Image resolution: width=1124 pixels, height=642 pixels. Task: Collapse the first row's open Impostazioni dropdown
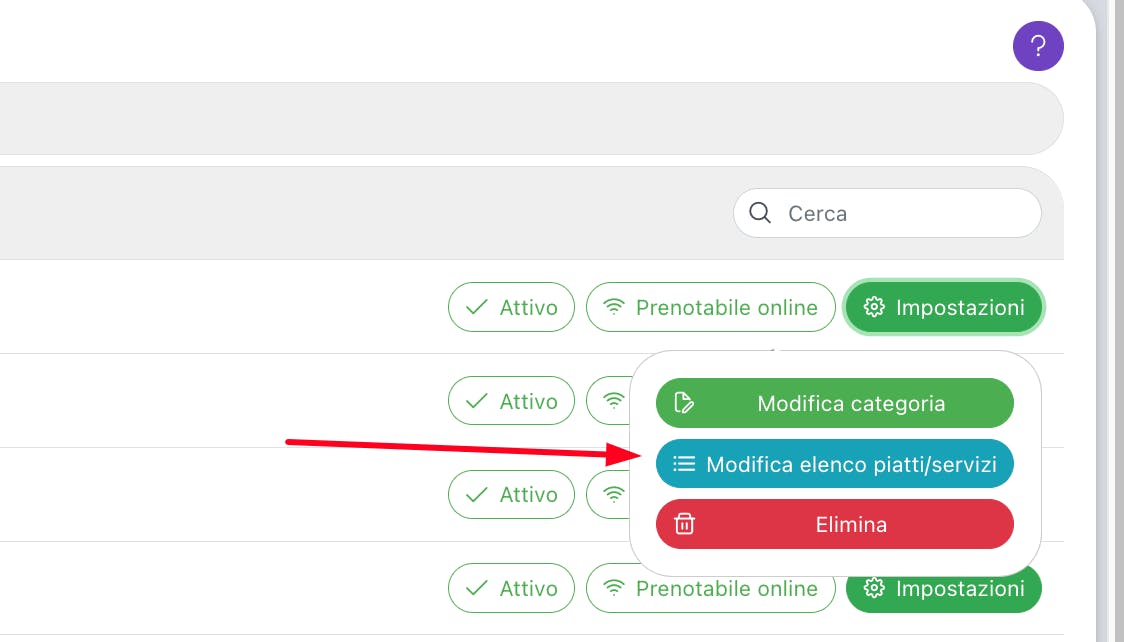pyautogui.click(x=943, y=307)
